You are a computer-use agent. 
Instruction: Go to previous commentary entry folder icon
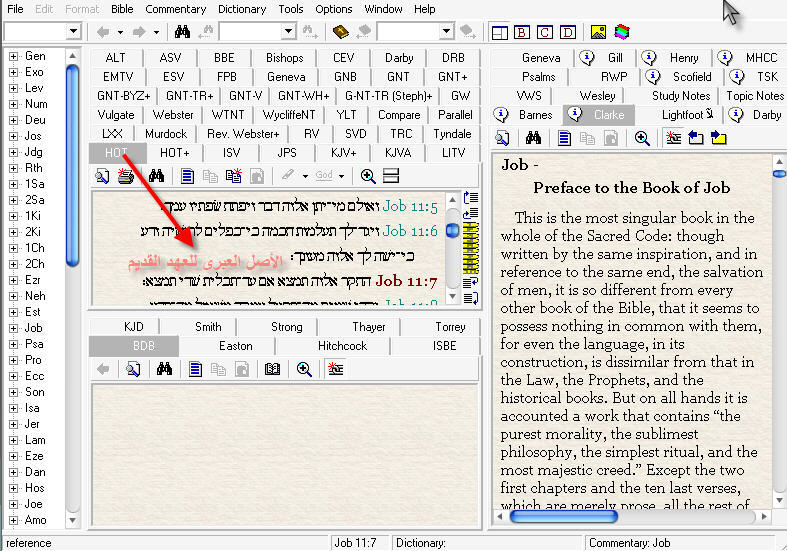[696, 138]
